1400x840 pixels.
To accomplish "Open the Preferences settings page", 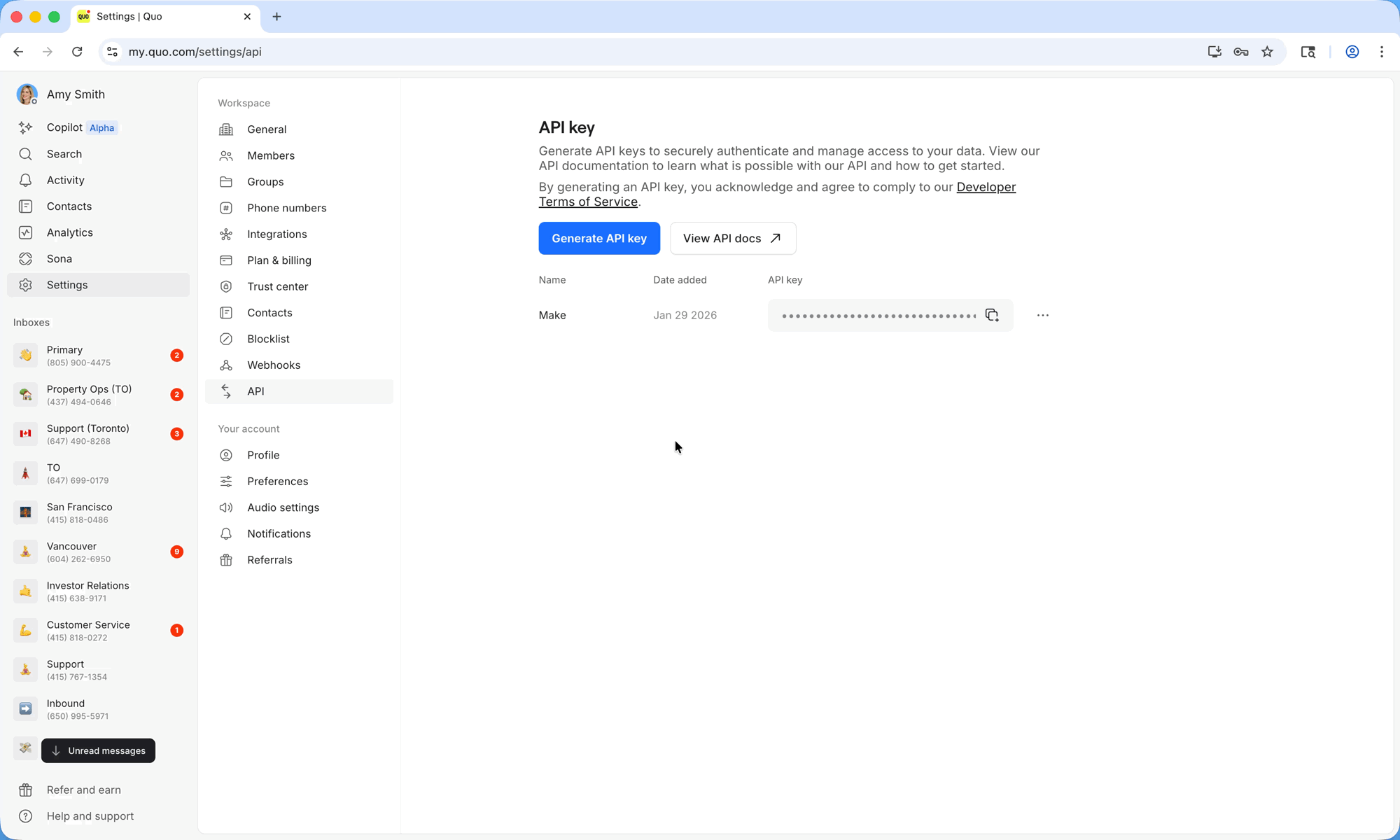I will (x=277, y=481).
